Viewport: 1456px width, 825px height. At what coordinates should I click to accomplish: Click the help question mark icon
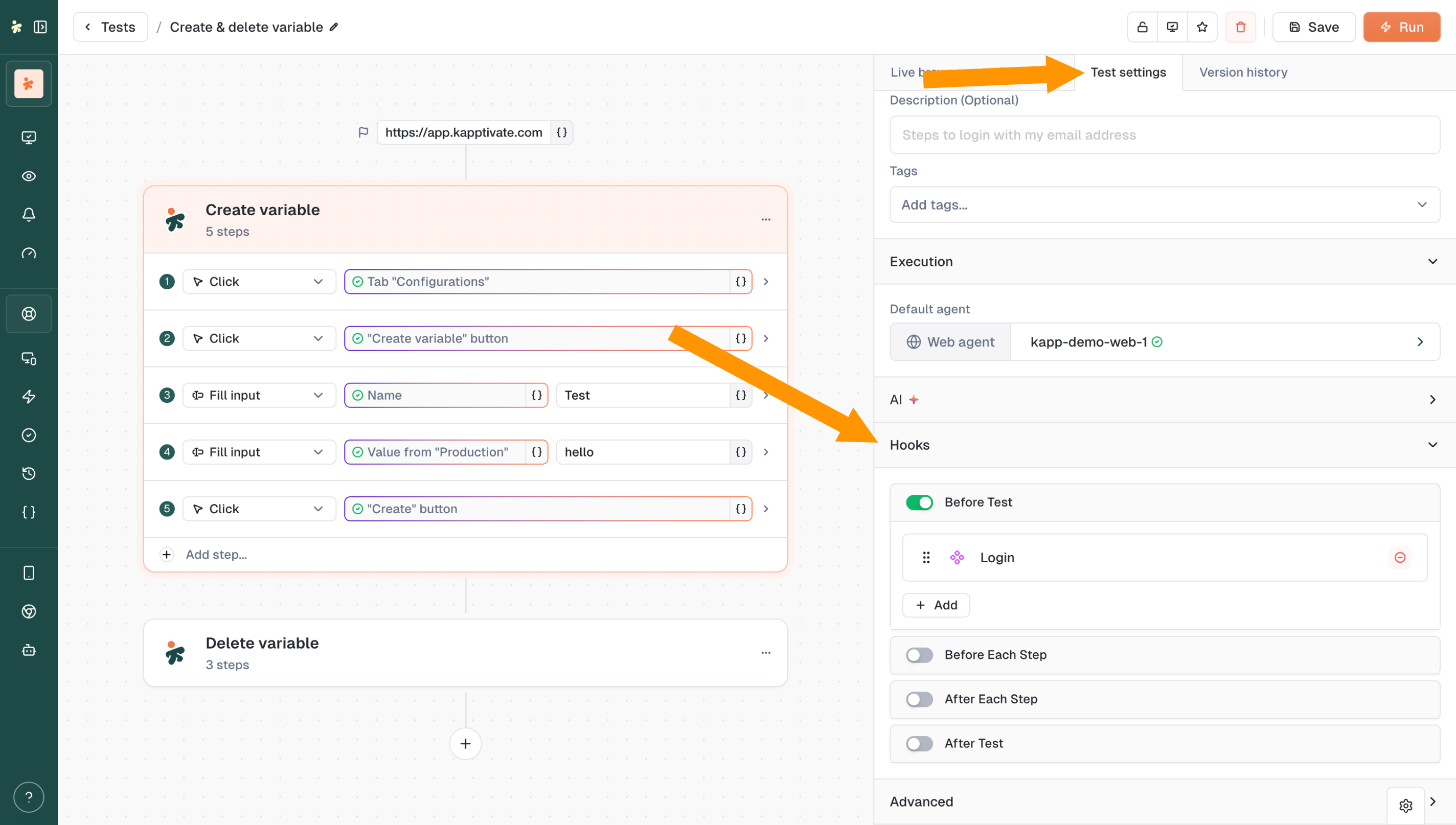[29, 797]
